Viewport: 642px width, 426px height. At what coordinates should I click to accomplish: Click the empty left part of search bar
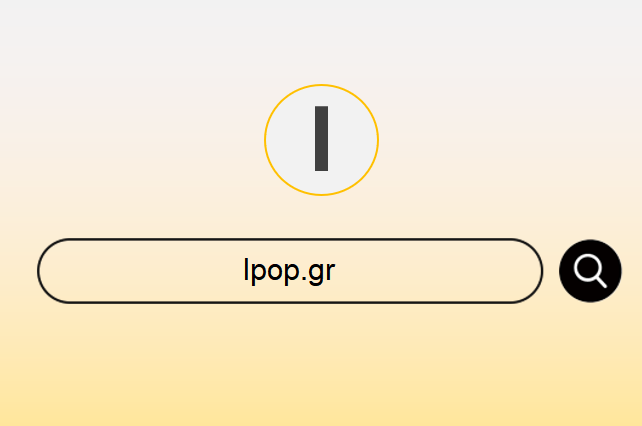(139, 271)
